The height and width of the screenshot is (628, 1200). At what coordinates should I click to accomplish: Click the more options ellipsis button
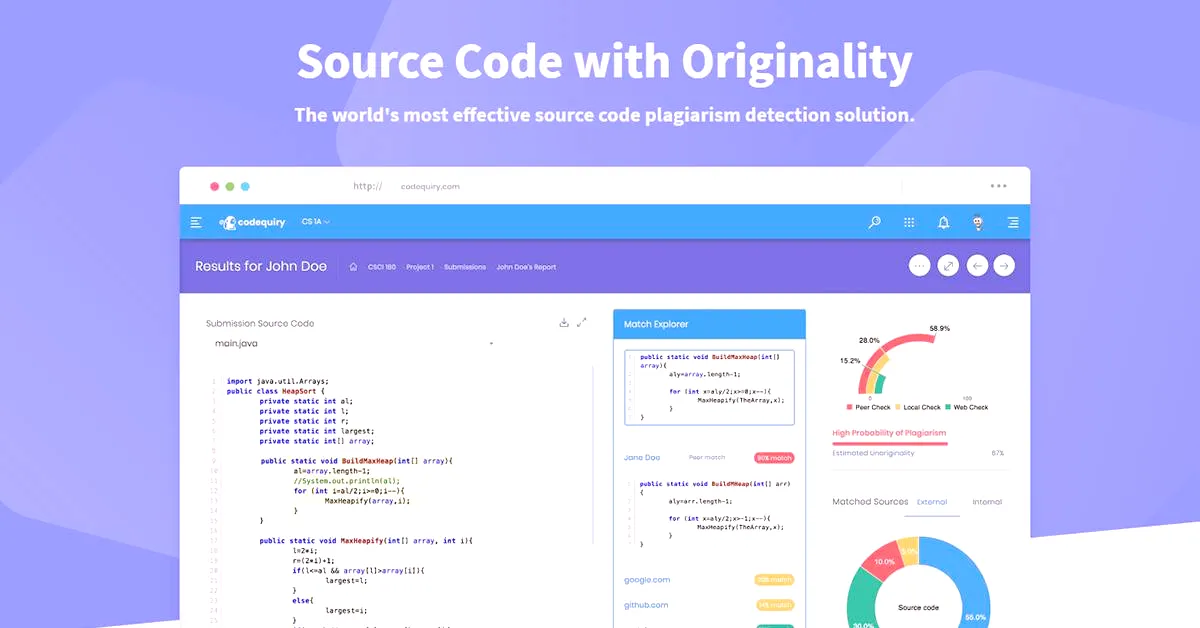(x=920, y=266)
